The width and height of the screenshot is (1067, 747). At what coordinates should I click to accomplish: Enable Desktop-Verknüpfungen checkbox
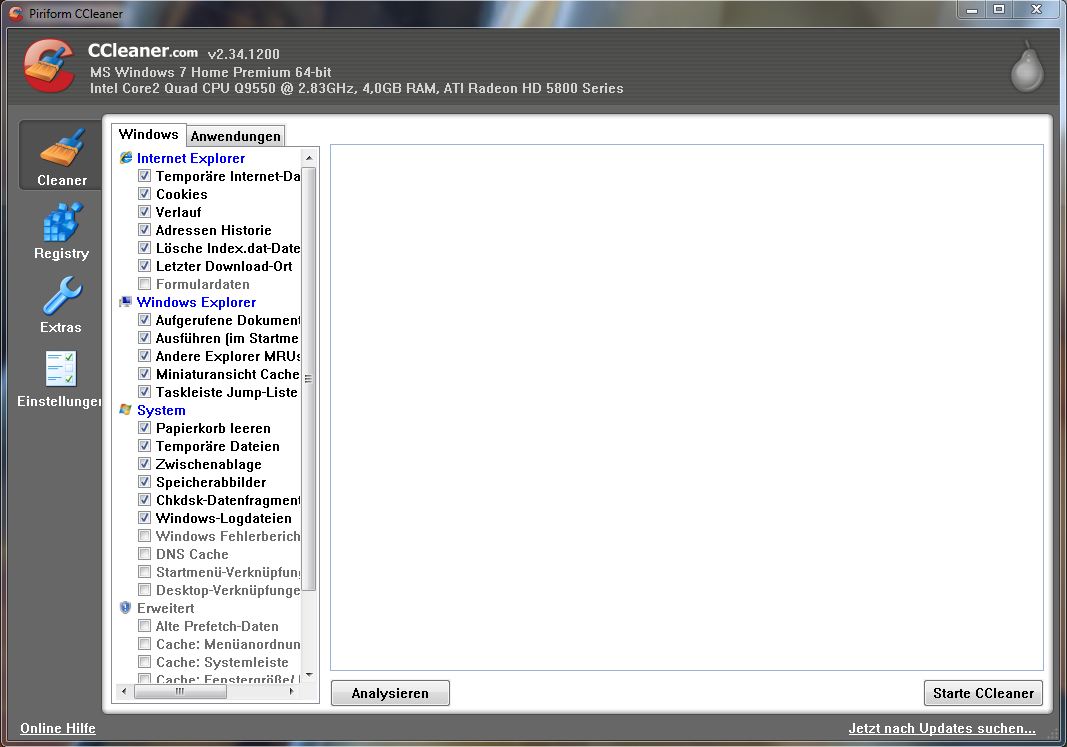(x=144, y=590)
